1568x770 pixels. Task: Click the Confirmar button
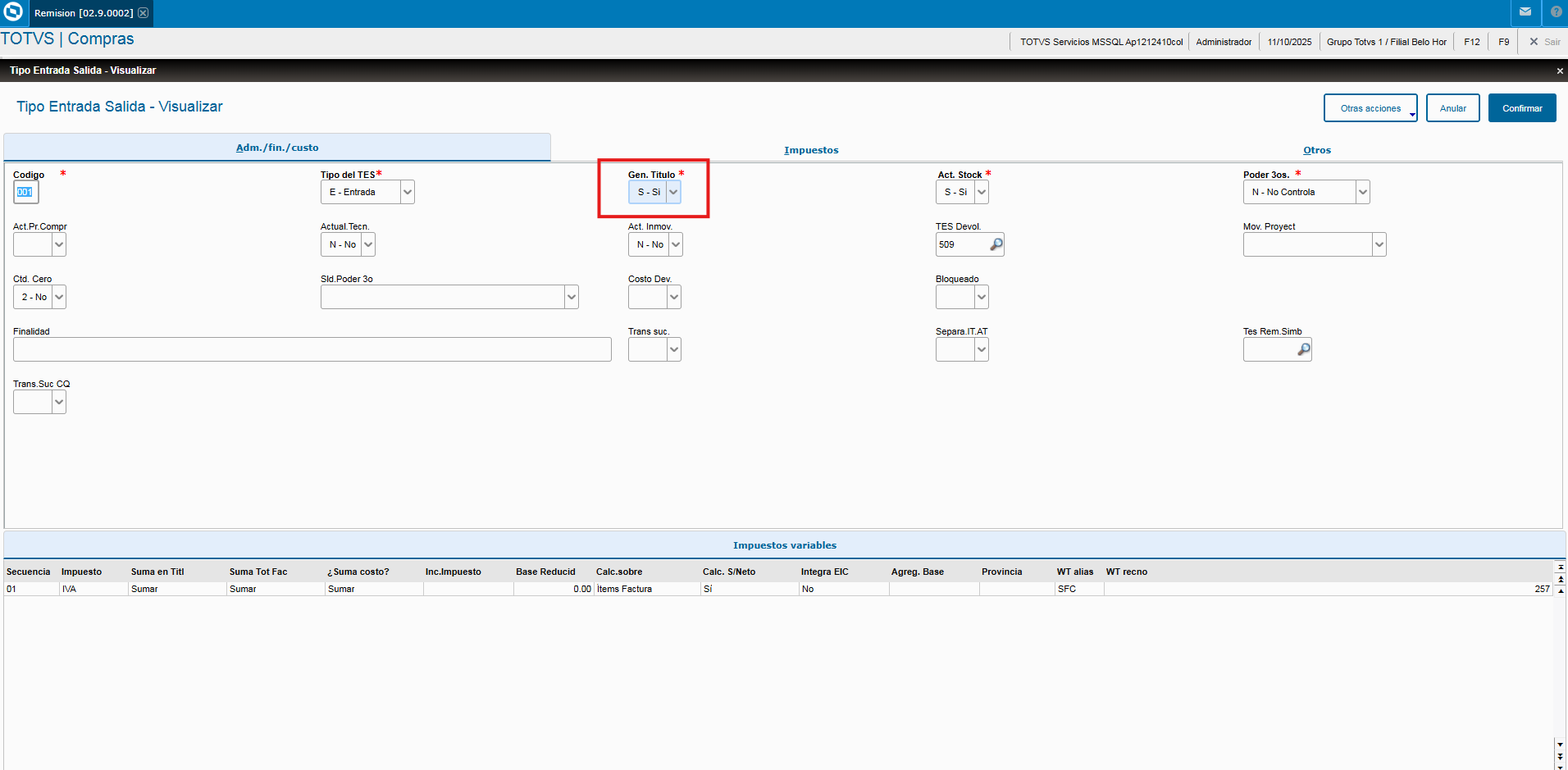pyautogui.click(x=1522, y=108)
